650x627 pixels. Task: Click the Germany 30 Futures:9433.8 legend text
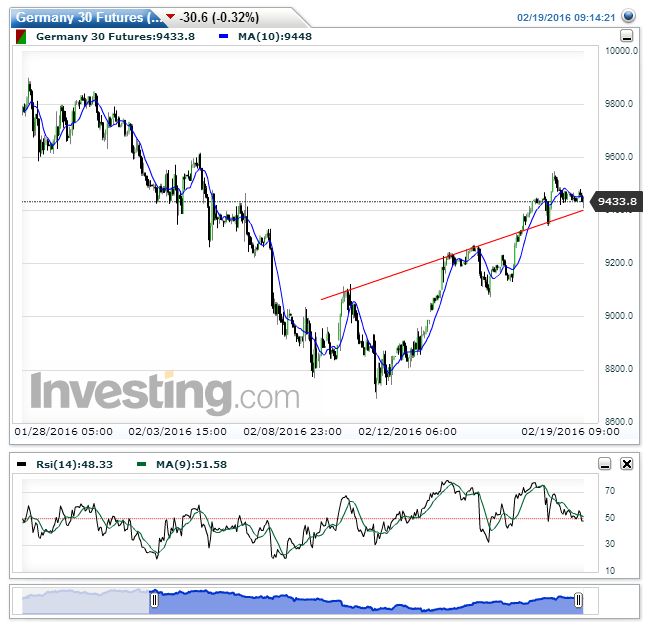(x=115, y=36)
